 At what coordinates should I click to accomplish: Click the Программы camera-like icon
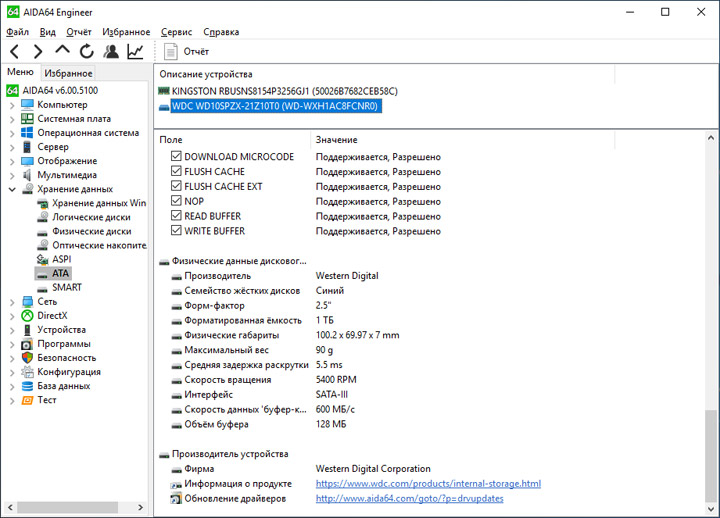(27, 344)
